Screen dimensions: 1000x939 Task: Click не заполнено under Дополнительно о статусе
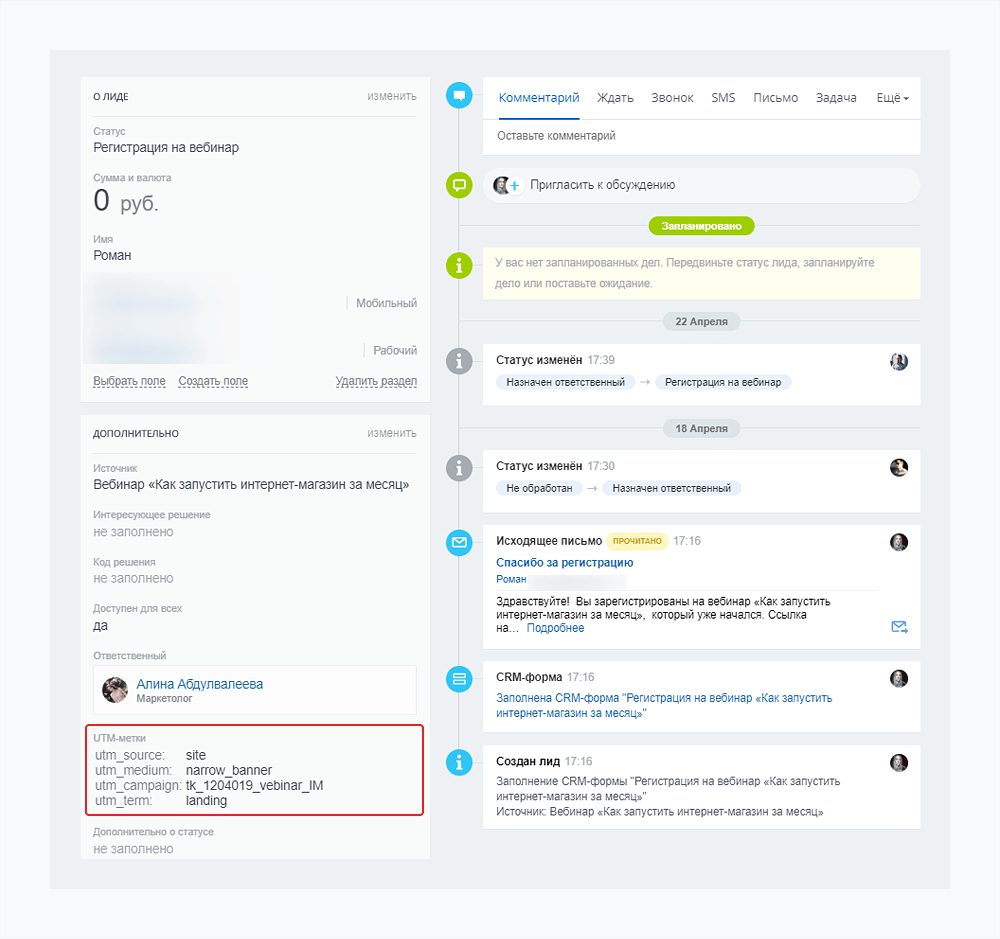click(133, 848)
